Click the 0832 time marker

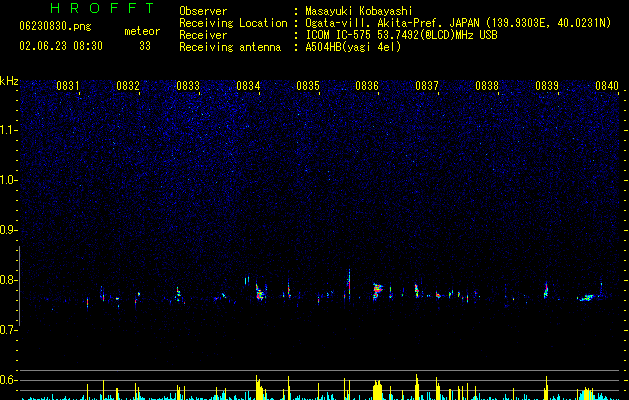(128, 86)
